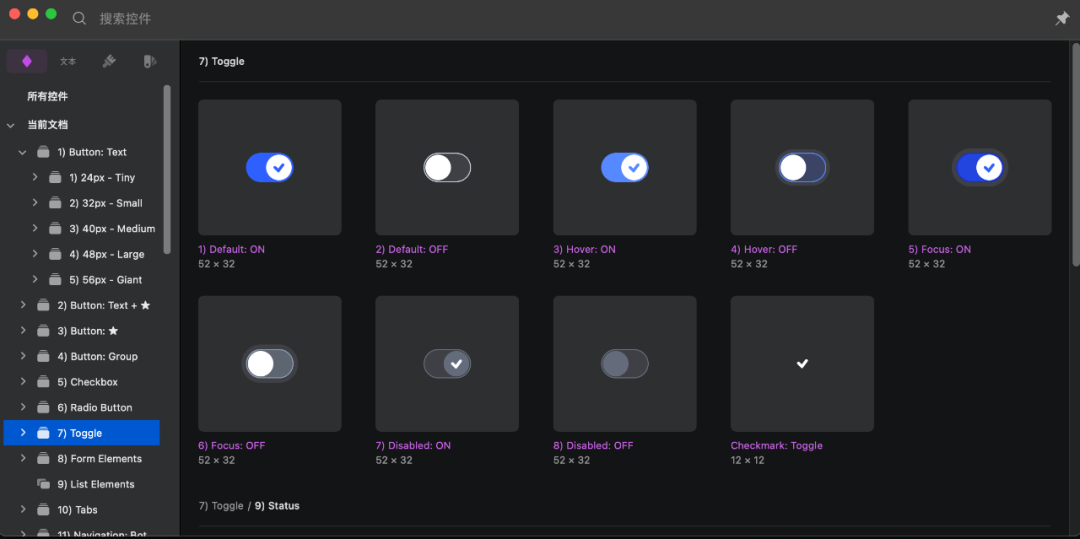
Task: Expand the 10) Tabs group
Action: [x=23, y=510]
